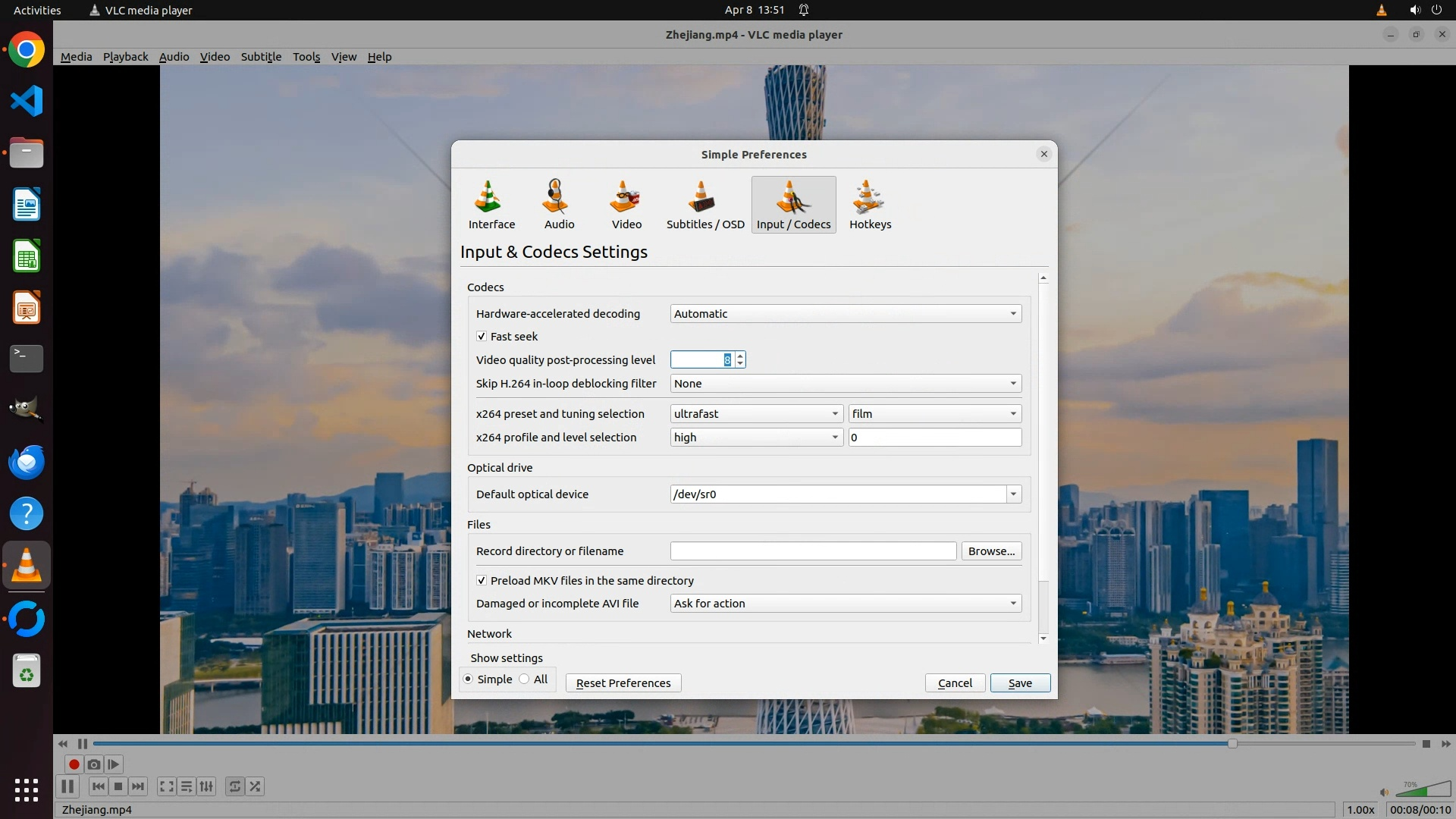This screenshot has width=1456, height=819.
Task: Select the All settings radio button
Action: click(525, 679)
